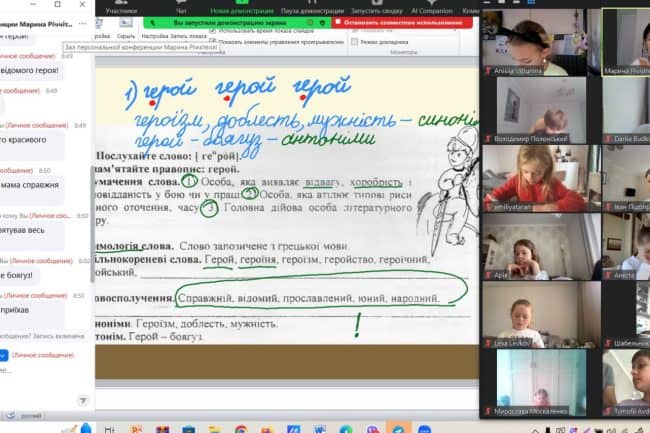The width and height of the screenshot is (650, 433).
Task: Click the Настройка slideshow setup button
Action: [x=155, y=34]
